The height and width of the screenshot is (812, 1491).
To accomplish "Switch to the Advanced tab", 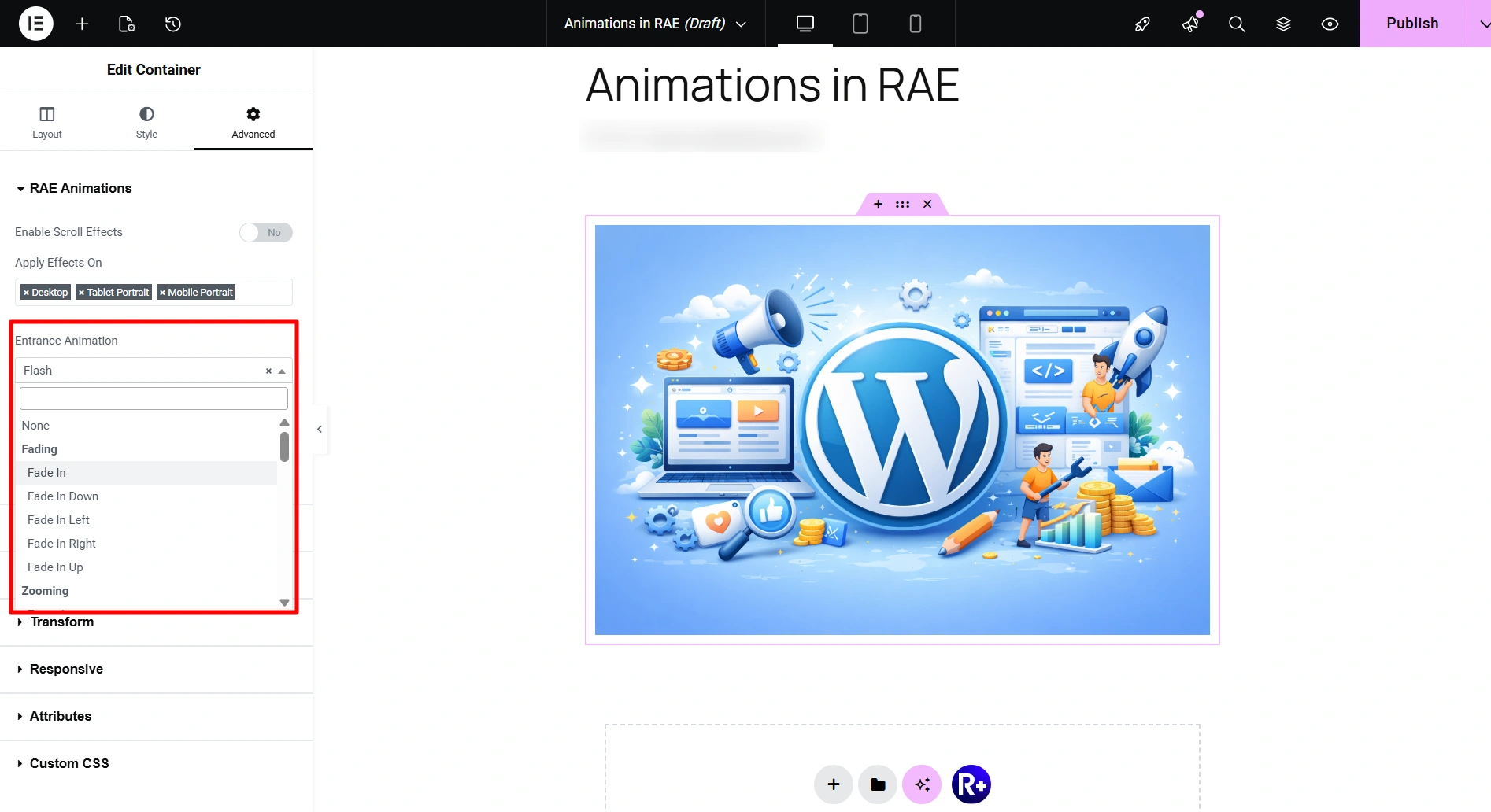I will click(253, 123).
